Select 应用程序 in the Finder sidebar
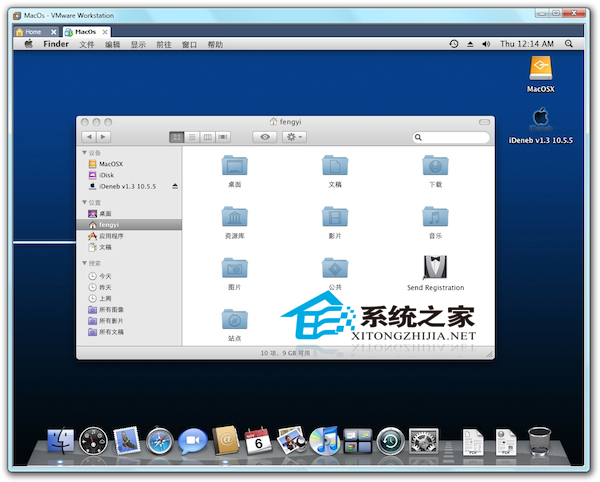The width and height of the screenshot is (600, 482). tap(111, 236)
